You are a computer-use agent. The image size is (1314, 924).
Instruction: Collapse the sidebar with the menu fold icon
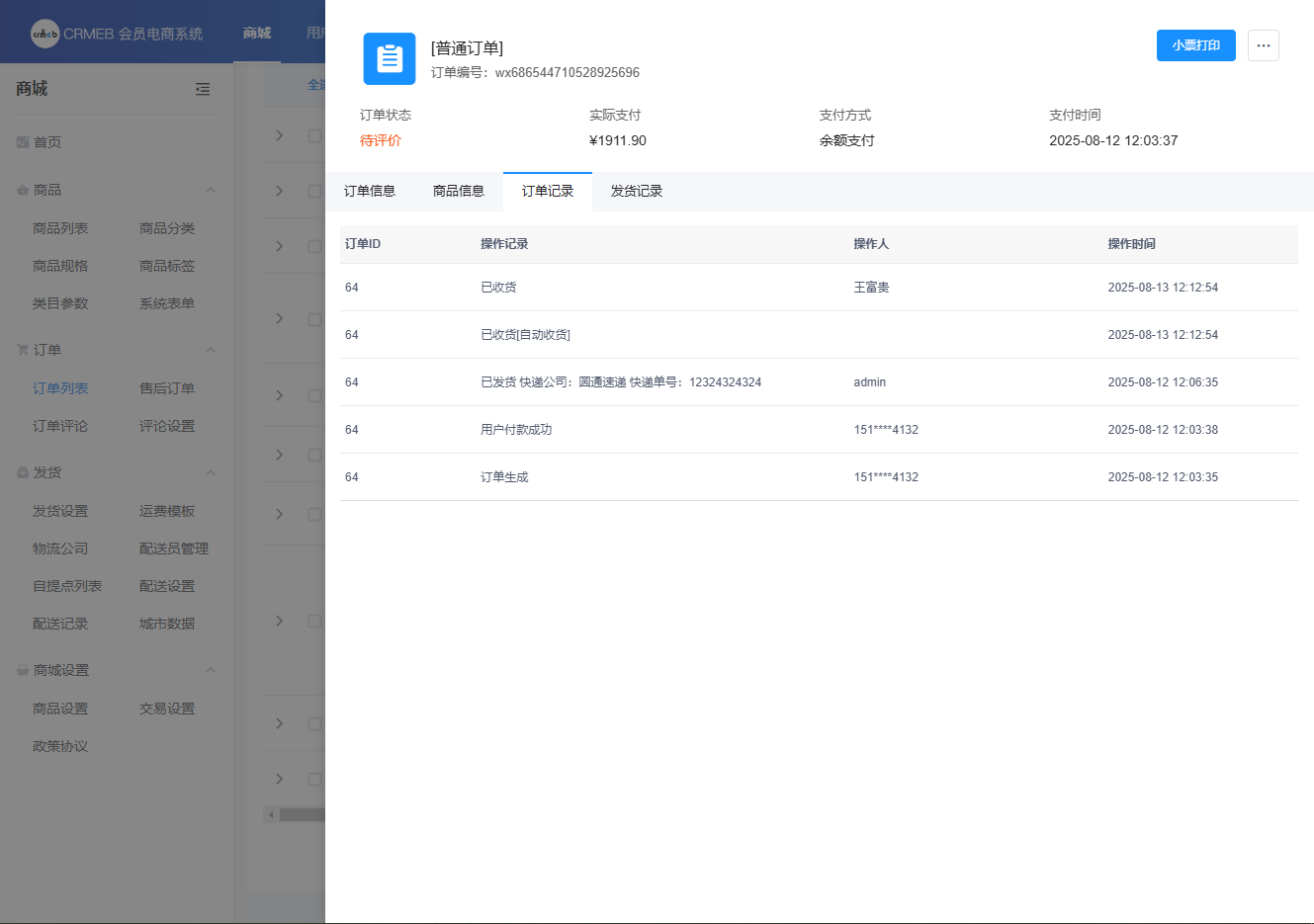(203, 89)
